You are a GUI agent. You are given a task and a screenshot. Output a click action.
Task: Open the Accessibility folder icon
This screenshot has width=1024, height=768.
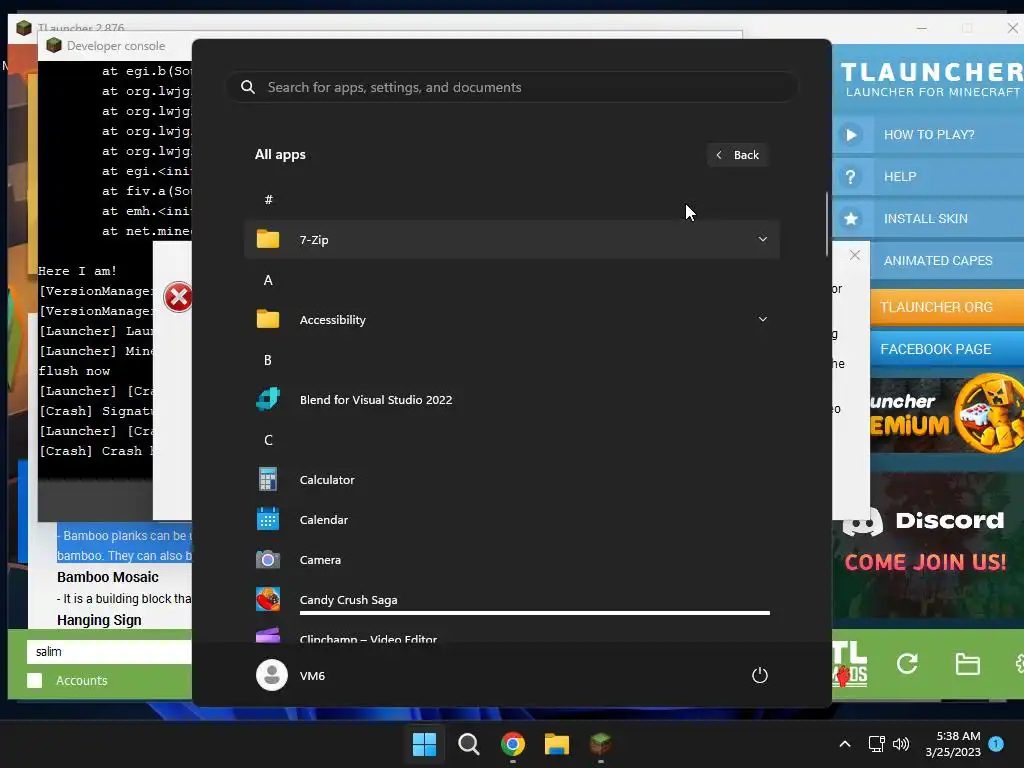tap(268, 319)
